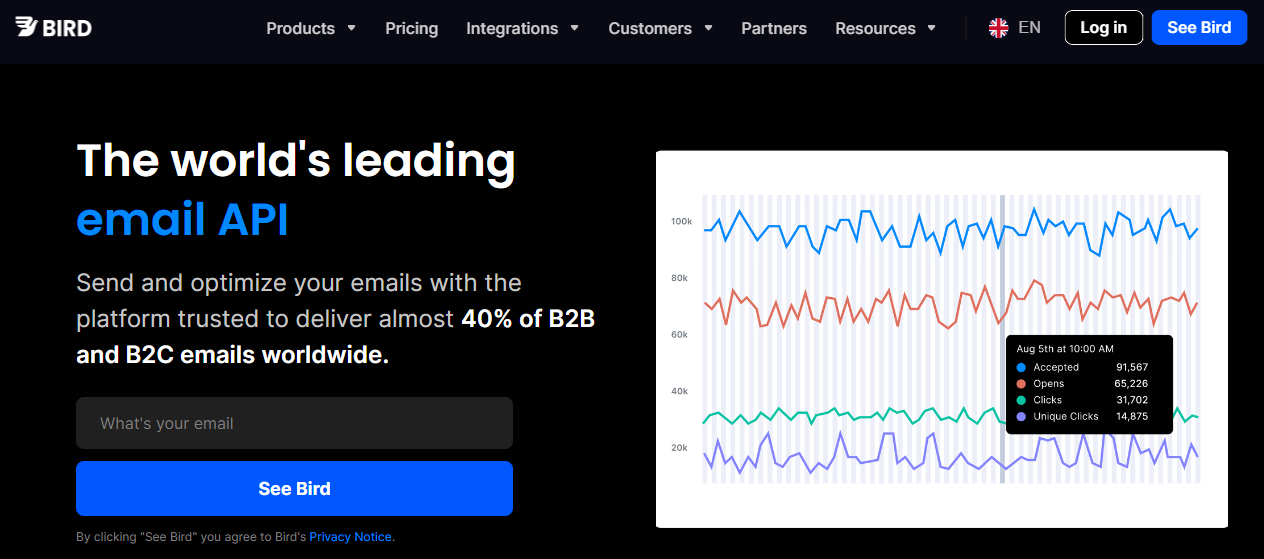1264x559 pixels.
Task: Expand the Resources dropdown arrow
Action: coord(932,28)
